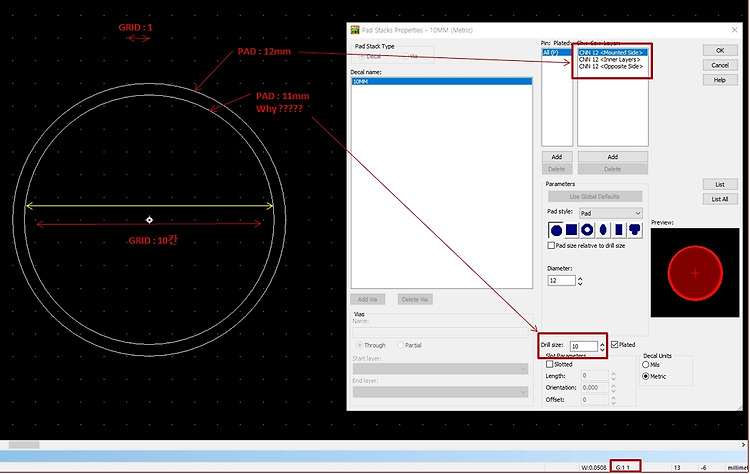The width and height of the screenshot is (750, 474).
Task: Click Add under the layer list
Action: [613, 157]
